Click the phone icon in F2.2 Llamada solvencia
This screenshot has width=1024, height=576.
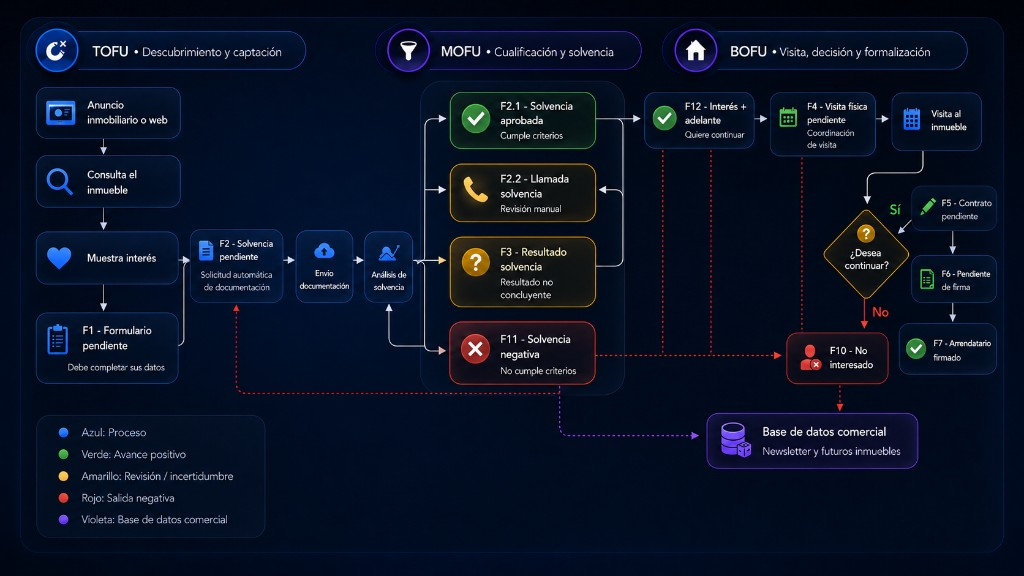[x=475, y=189]
